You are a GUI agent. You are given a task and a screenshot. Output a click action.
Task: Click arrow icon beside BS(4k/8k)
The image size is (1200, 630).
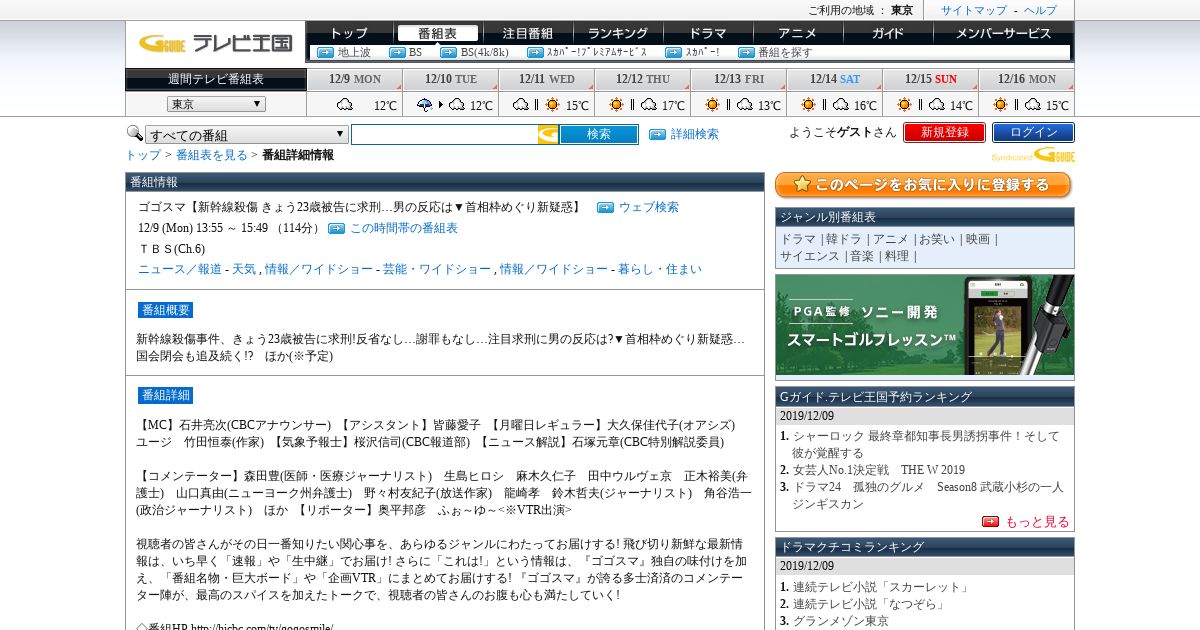pyautogui.click(x=449, y=52)
